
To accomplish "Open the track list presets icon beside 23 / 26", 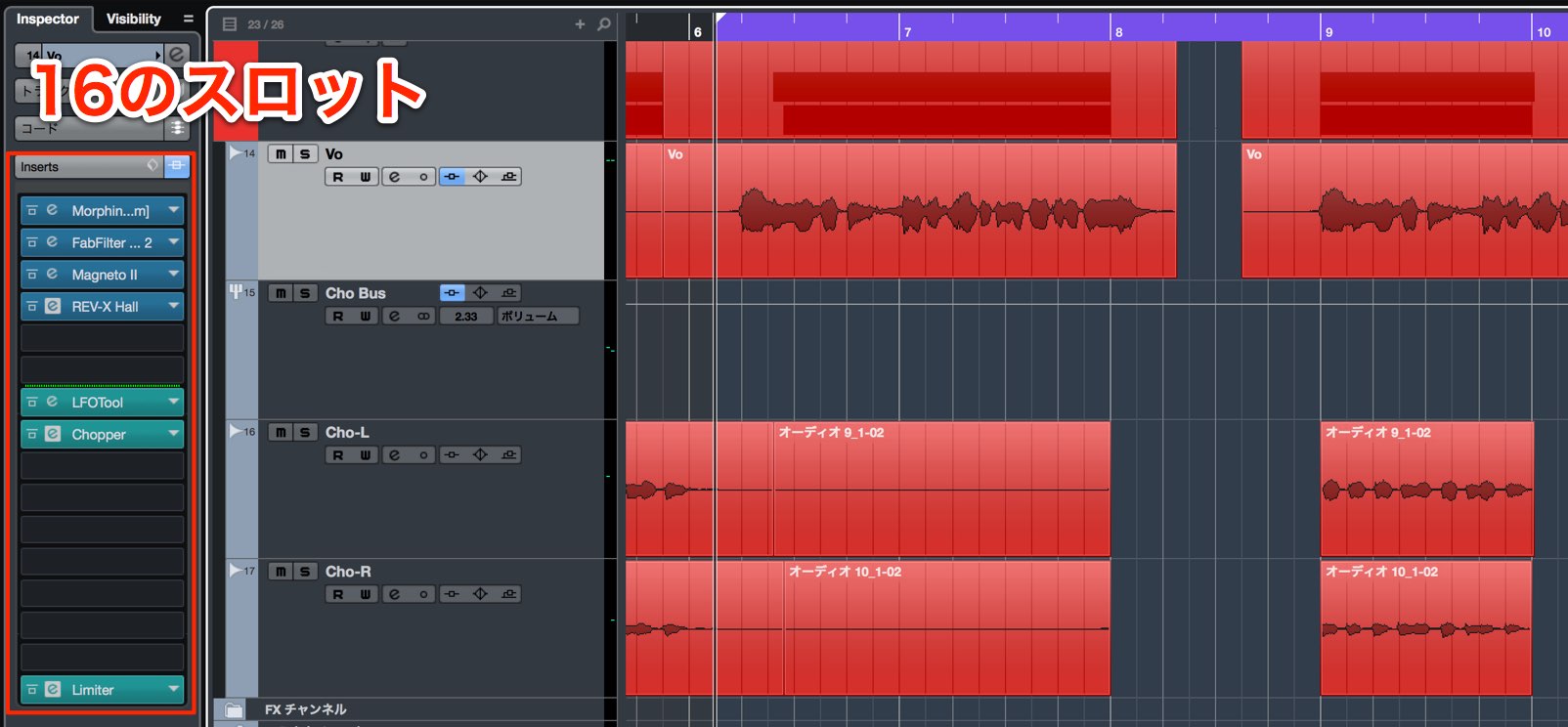I will [x=230, y=23].
